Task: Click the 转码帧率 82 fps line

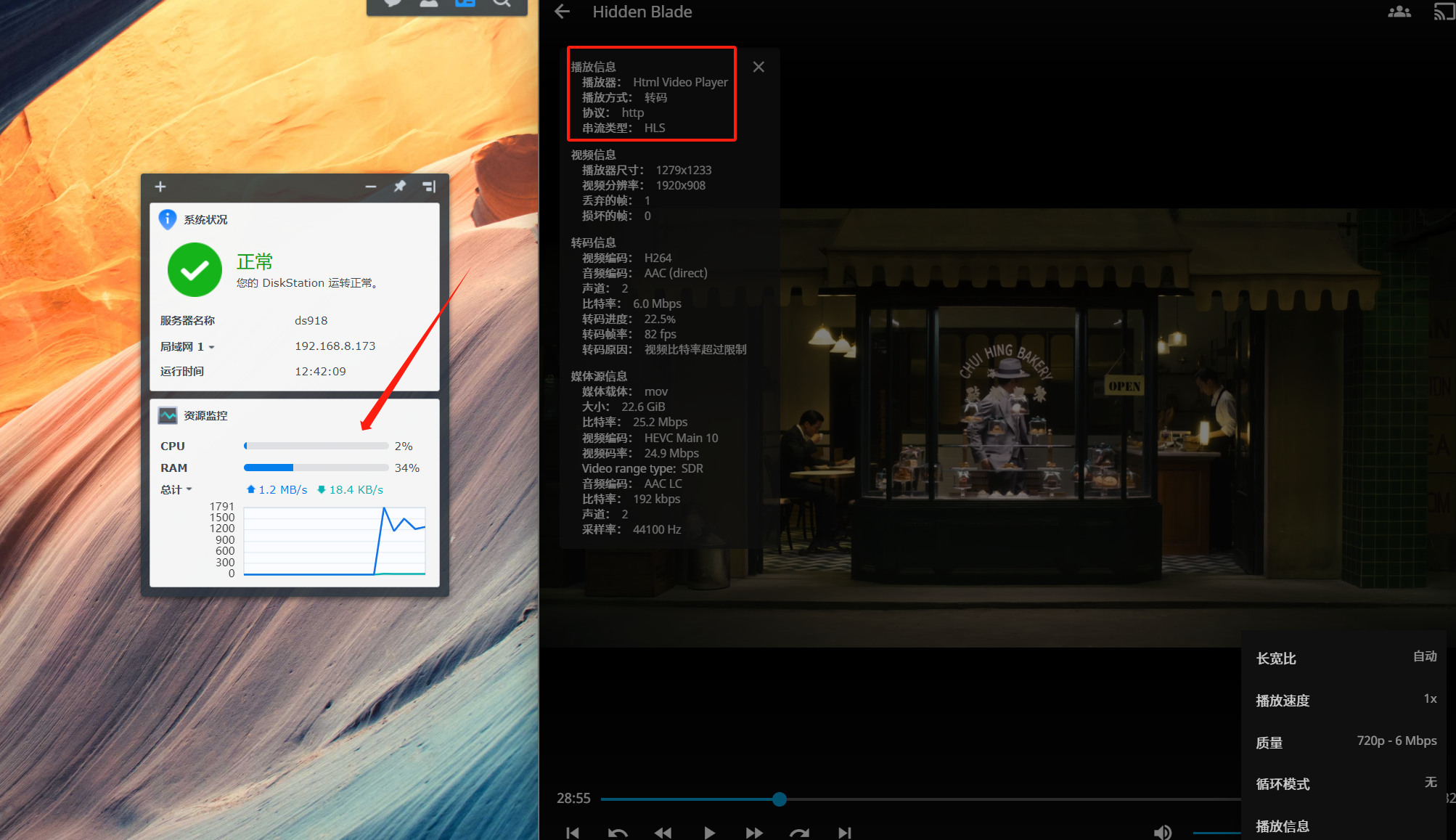Action: (629, 334)
